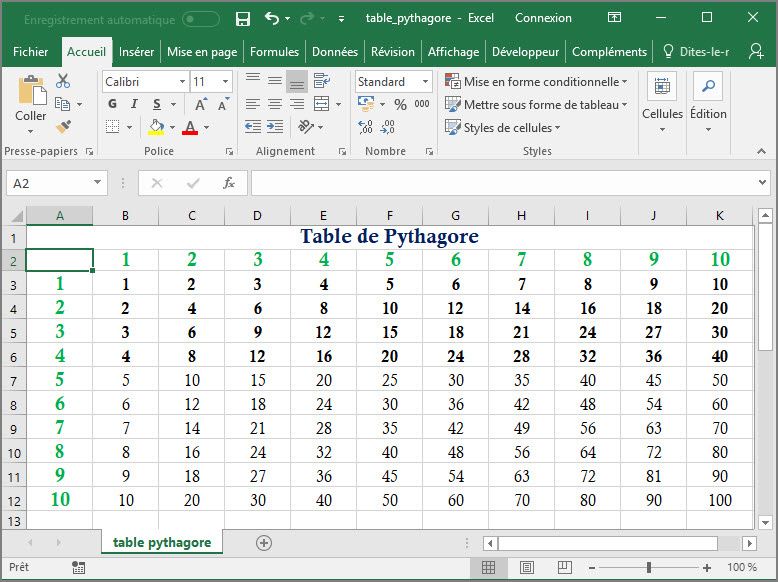The height and width of the screenshot is (582, 778).
Task: Open the Calibri font name dropdown
Action: point(182,81)
